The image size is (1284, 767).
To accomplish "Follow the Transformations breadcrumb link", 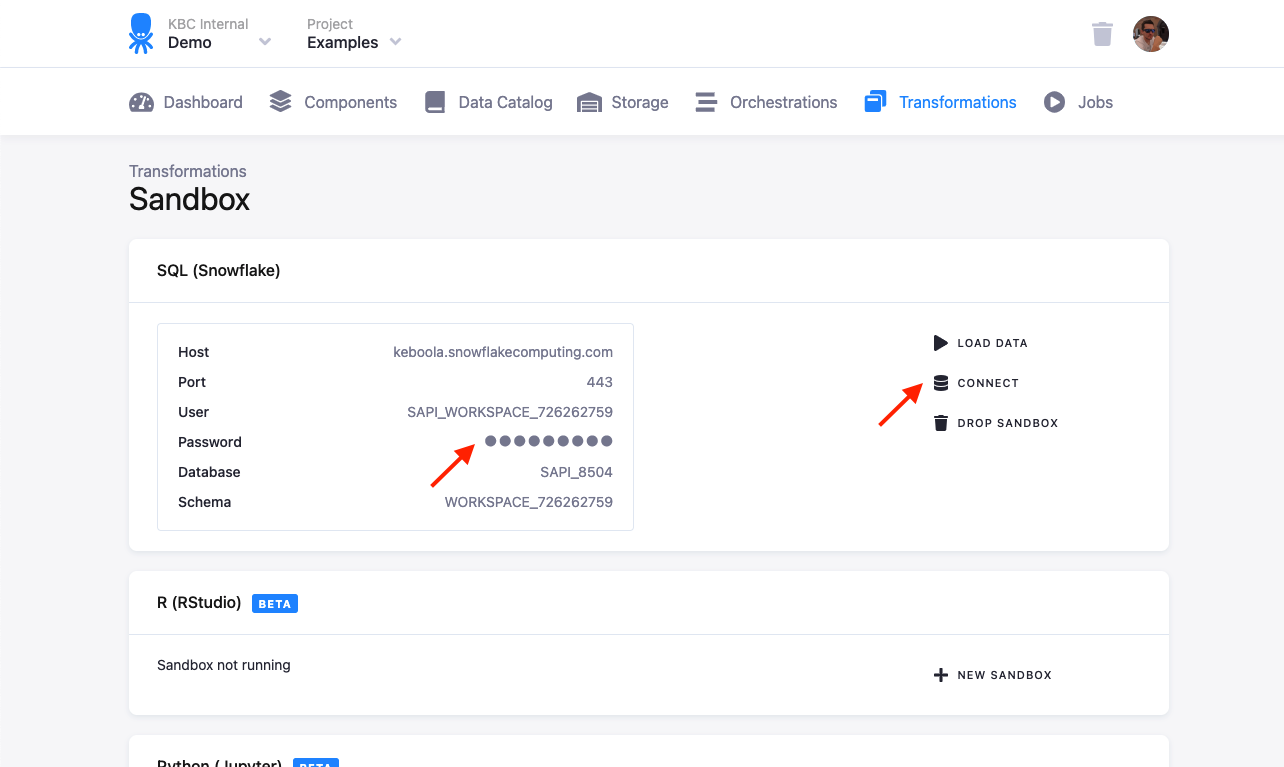I will [x=188, y=171].
